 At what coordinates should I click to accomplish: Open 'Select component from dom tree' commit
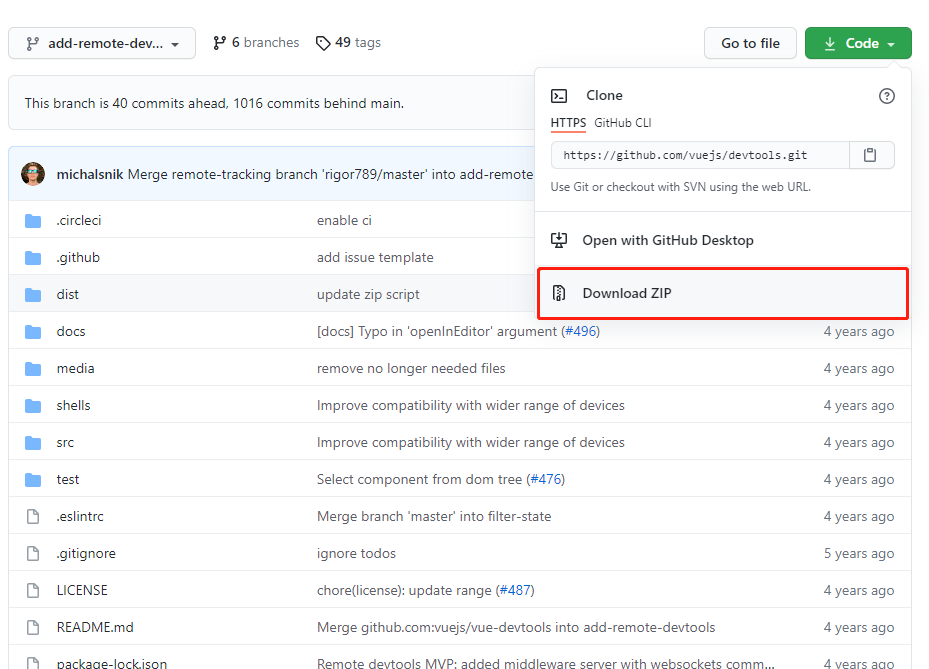pyautogui.click(x=419, y=479)
